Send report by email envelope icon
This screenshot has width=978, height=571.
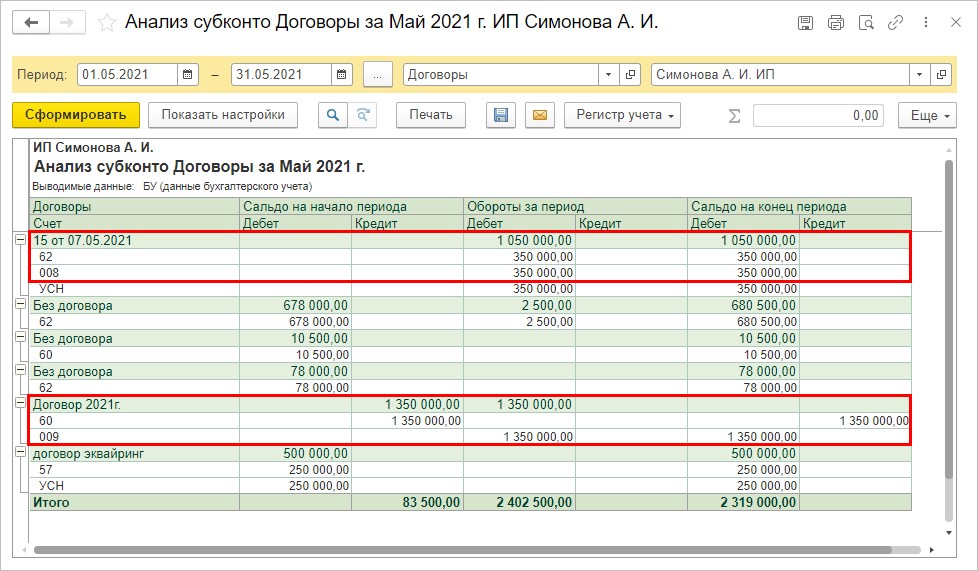click(540, 115)
